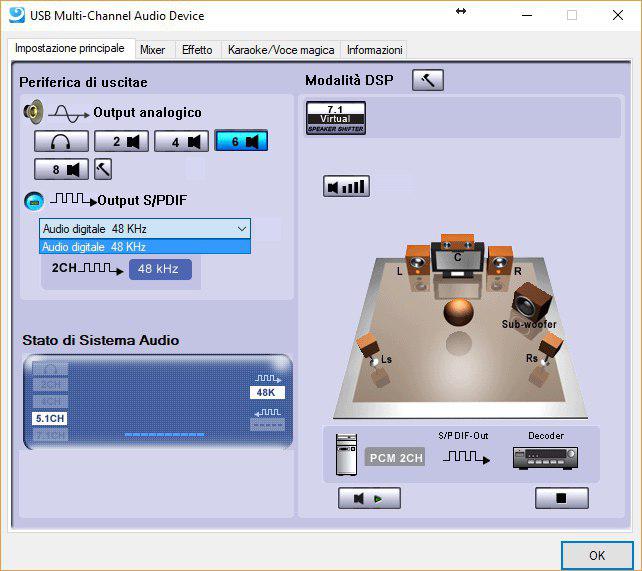Click the computer tower icon
This screenshot has width=642, height=571.
[346, 454]
